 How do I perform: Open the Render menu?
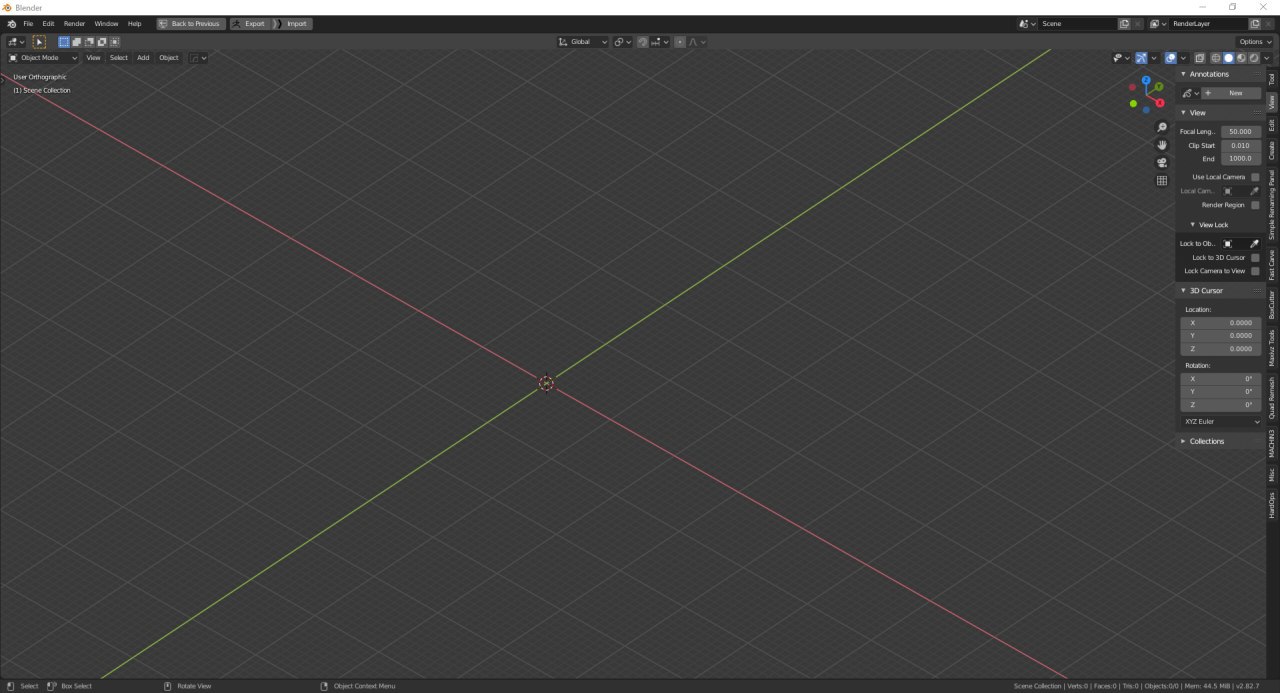click(74, 23)
